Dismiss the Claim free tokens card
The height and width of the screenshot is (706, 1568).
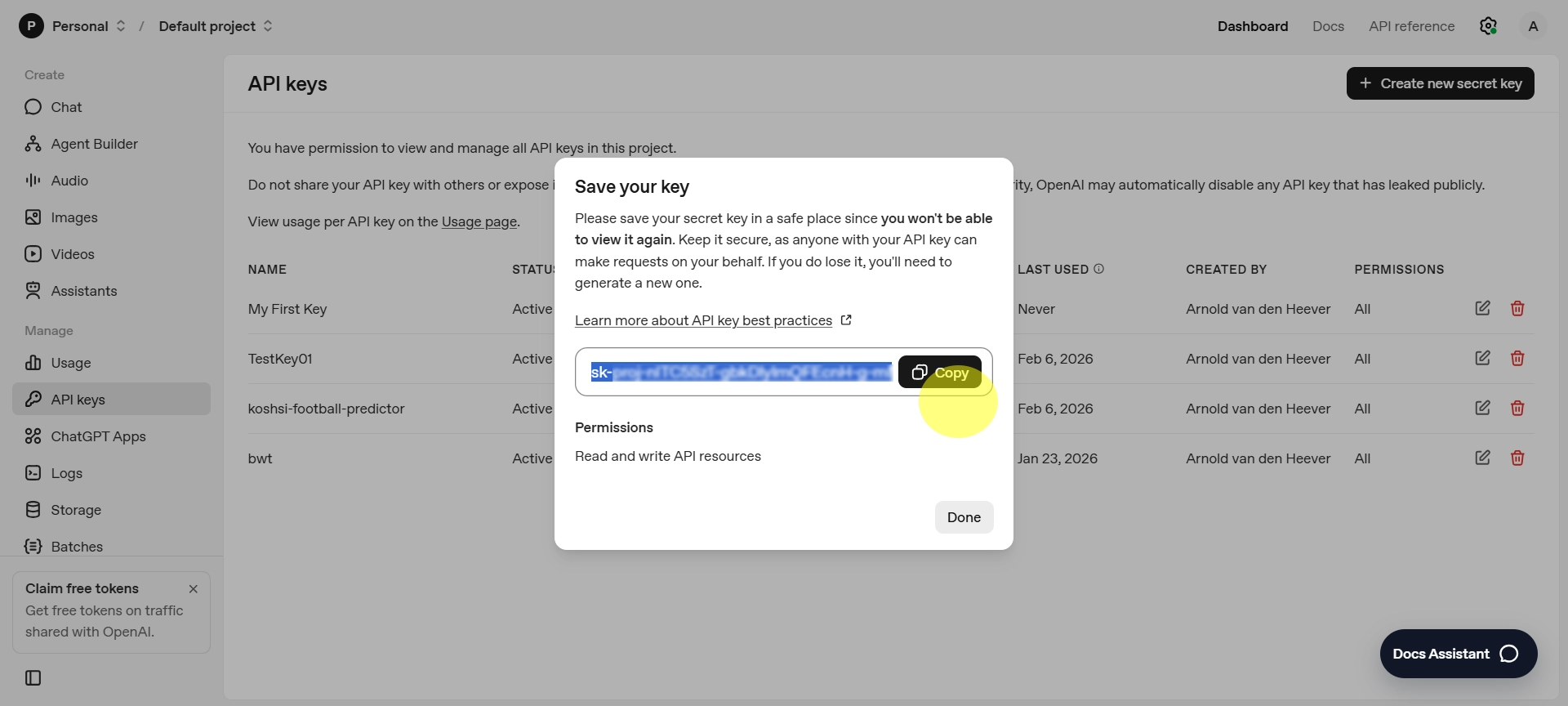coord(194,589)
